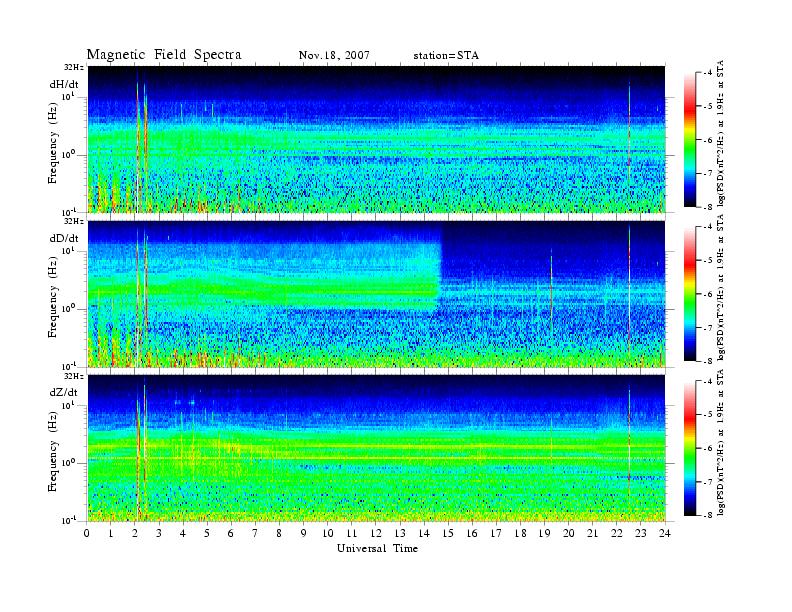Viewport: 792px width, 612px height.
Task: Click hour 21 on the time axis
Action: coord(592,533)
